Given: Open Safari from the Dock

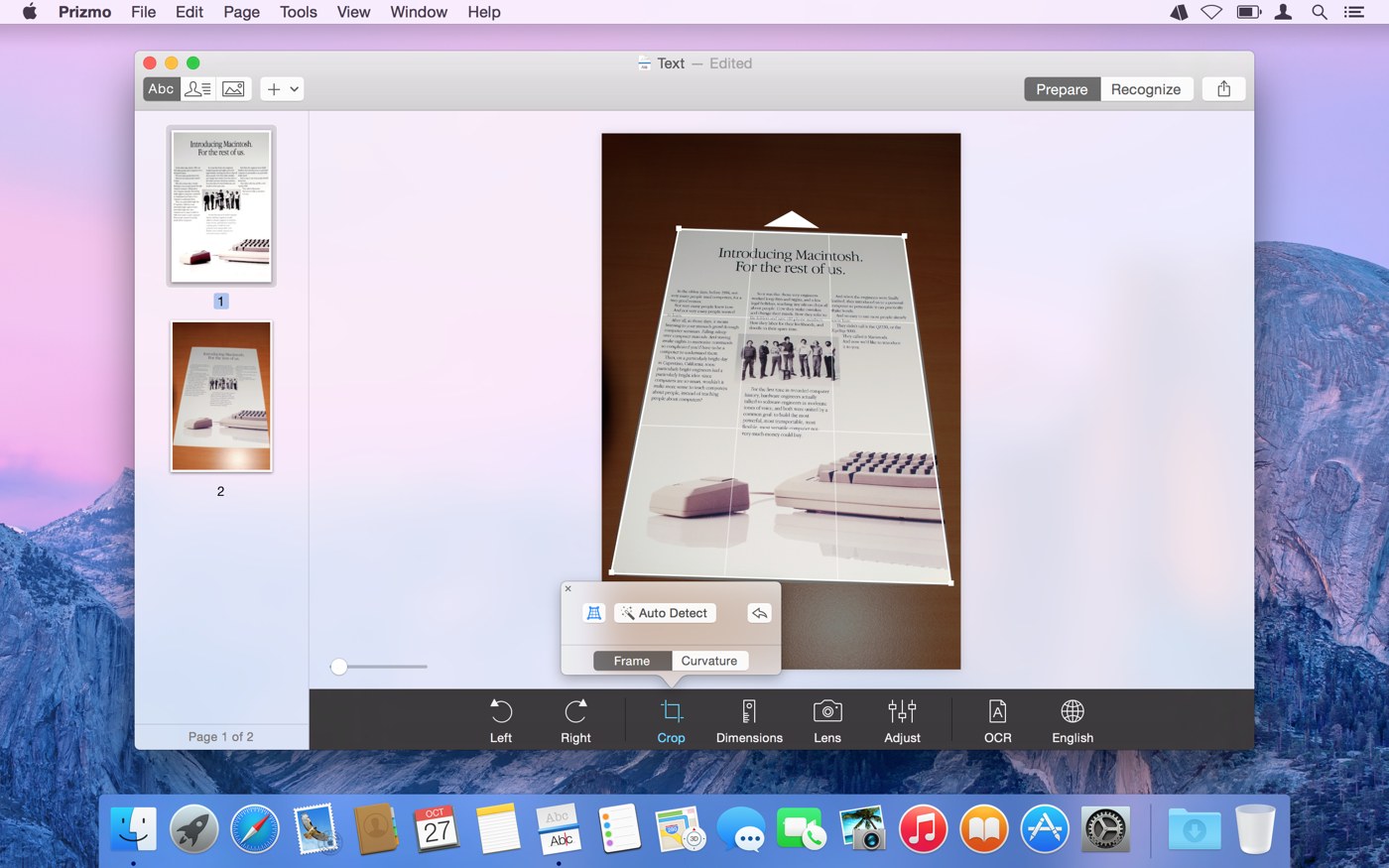Looking at the screenshot, I should pos(255,828).
